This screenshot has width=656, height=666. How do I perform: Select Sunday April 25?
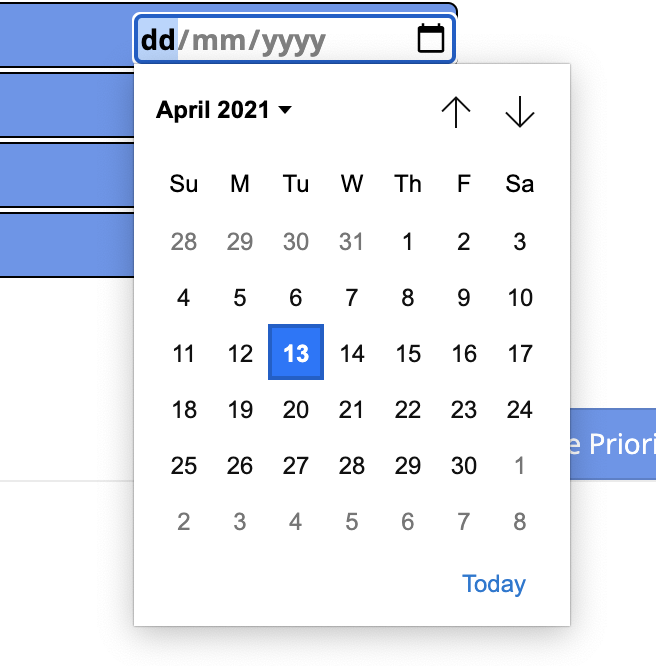(184, 466)
